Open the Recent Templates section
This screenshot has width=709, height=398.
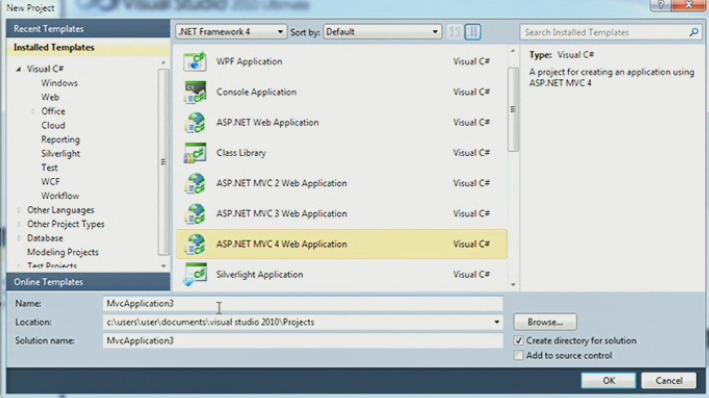[88, 28]
